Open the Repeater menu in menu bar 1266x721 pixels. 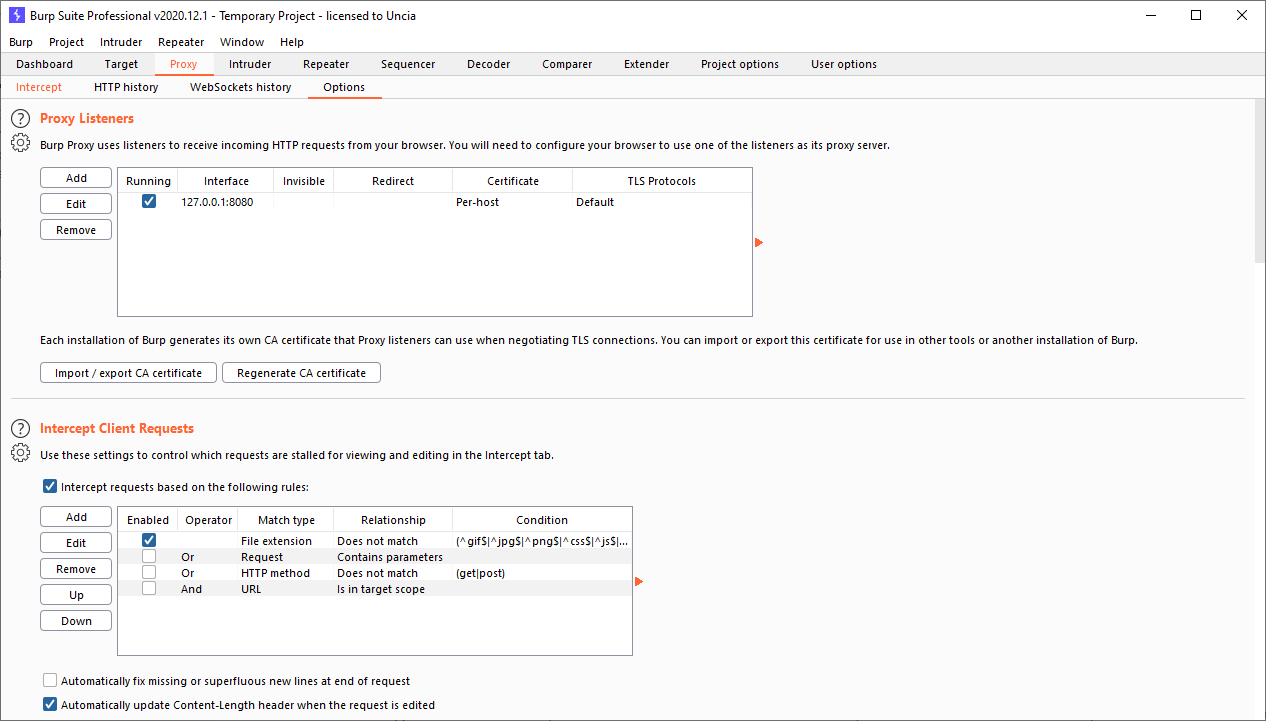point(181,42)
